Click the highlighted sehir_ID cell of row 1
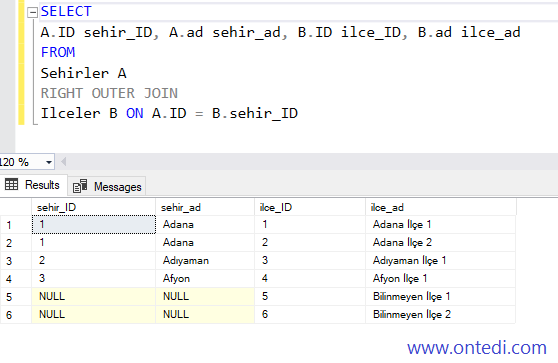The height and width of the screenshot is (363, 558). tap(94, 225)
